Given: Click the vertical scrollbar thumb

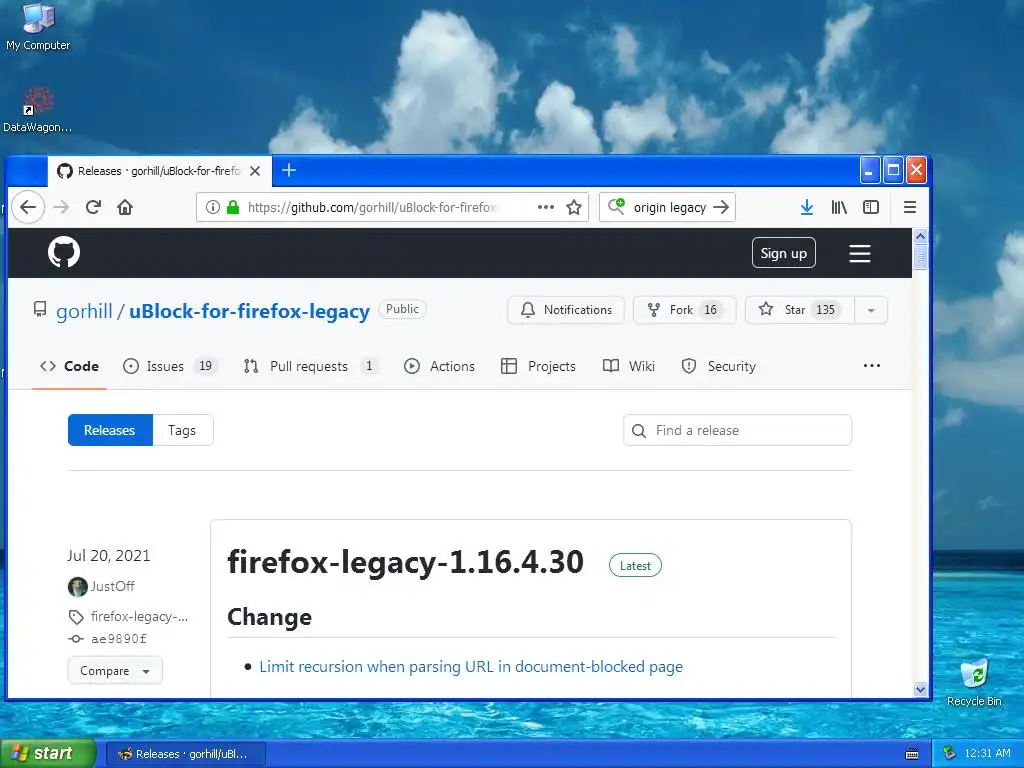Looking at the screenshot, I should coord(920,257).
